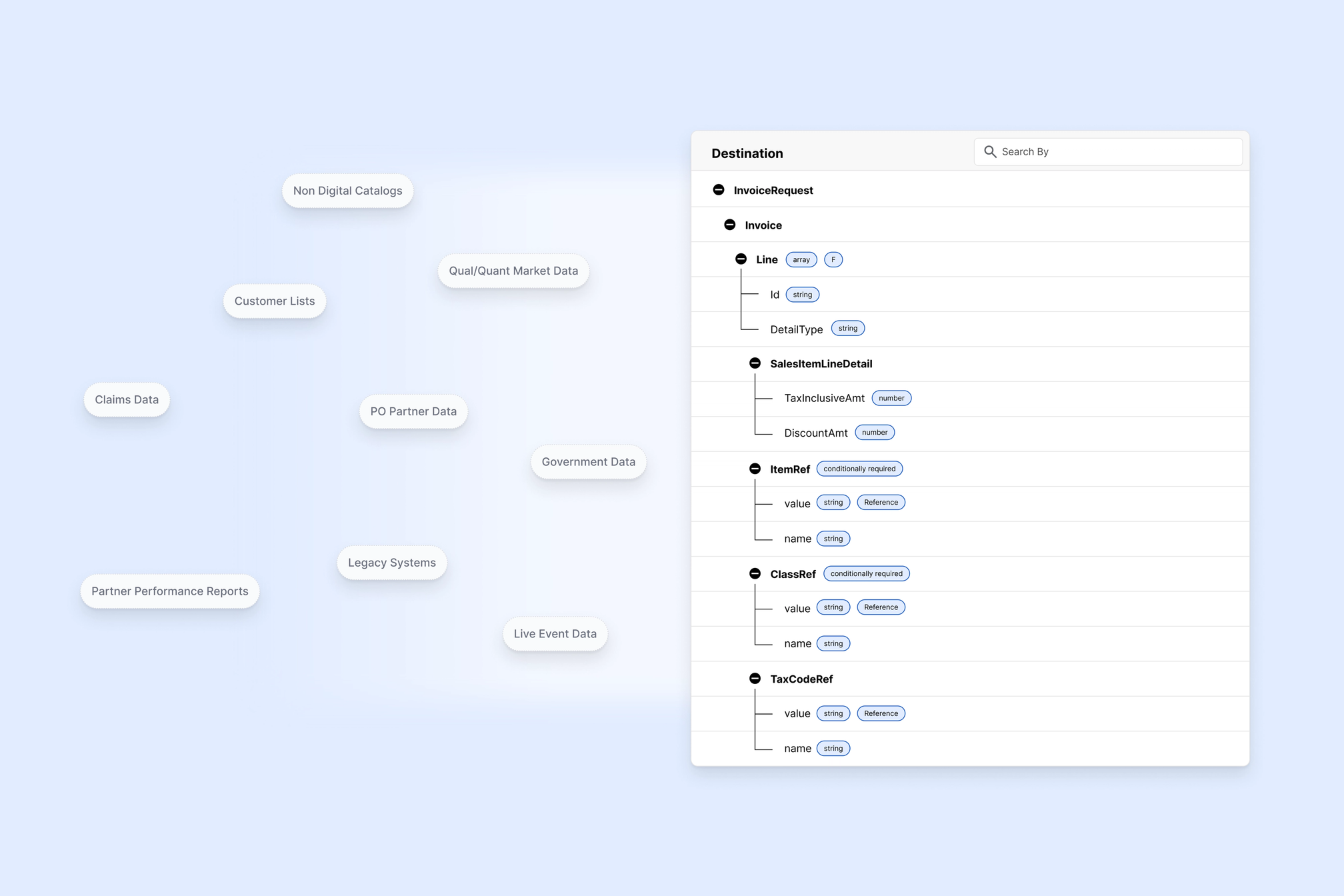Image resolution: width=1344 pixels, height=896 pixels.
Task: Collapse the Line array node
Action: coord(741,259)
